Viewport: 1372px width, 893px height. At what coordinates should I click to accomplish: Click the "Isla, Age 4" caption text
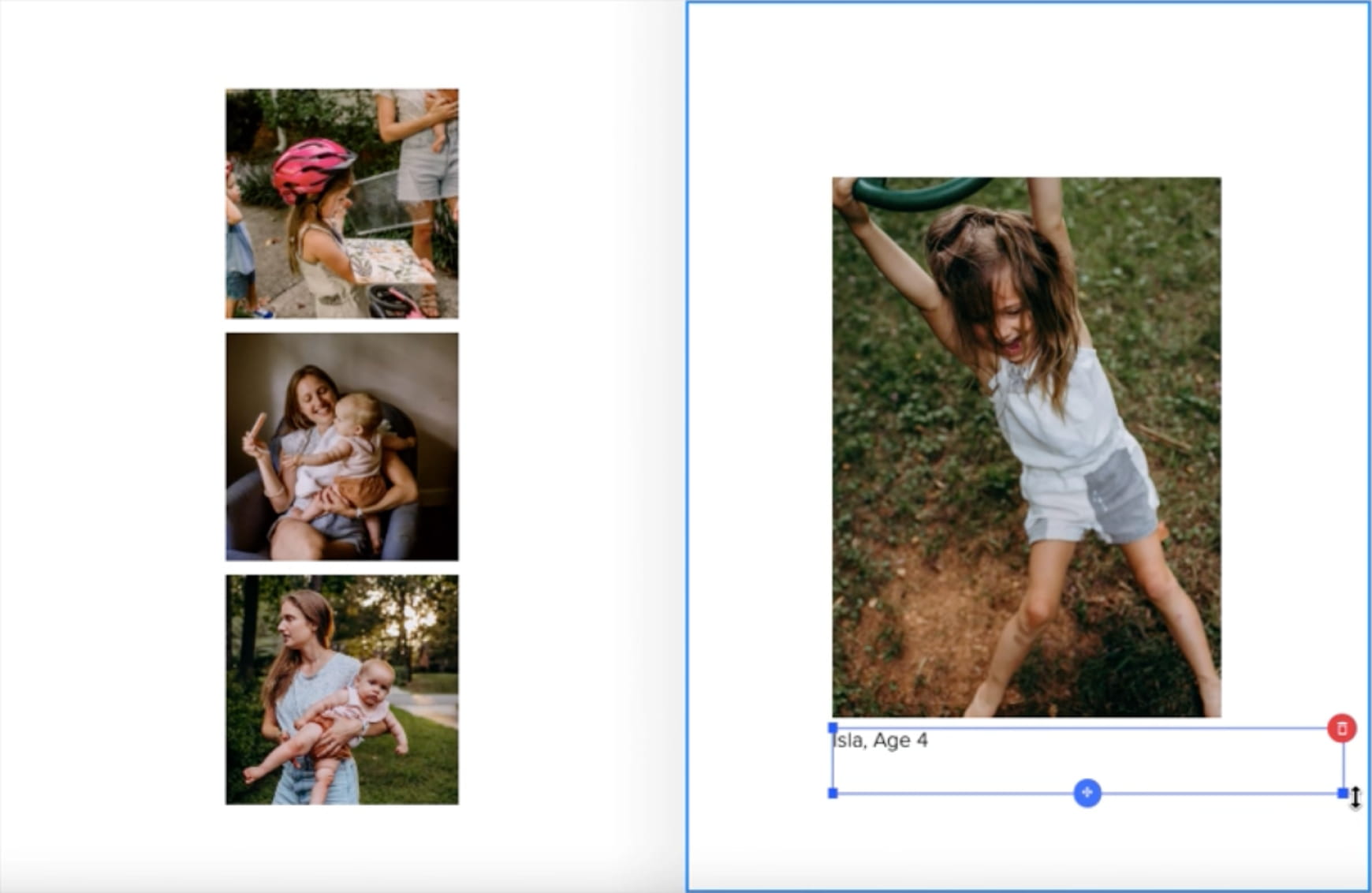[881, 741]
